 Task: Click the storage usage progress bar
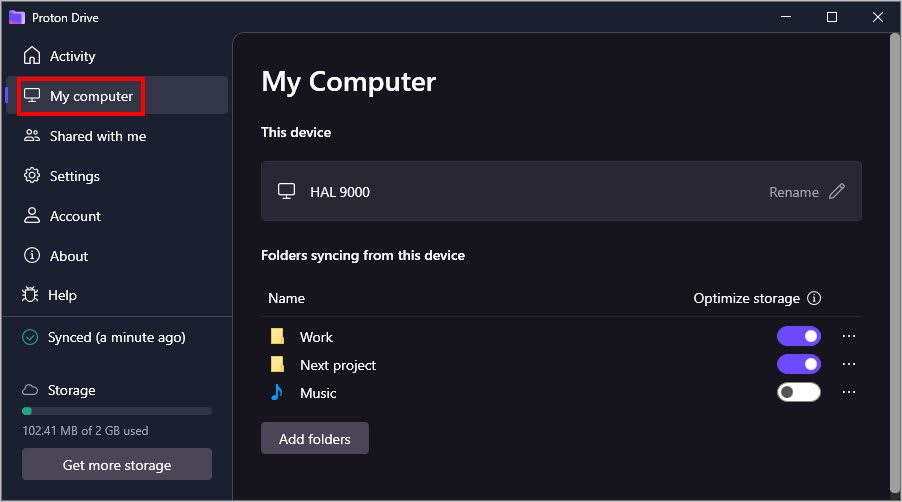(117, 411)
